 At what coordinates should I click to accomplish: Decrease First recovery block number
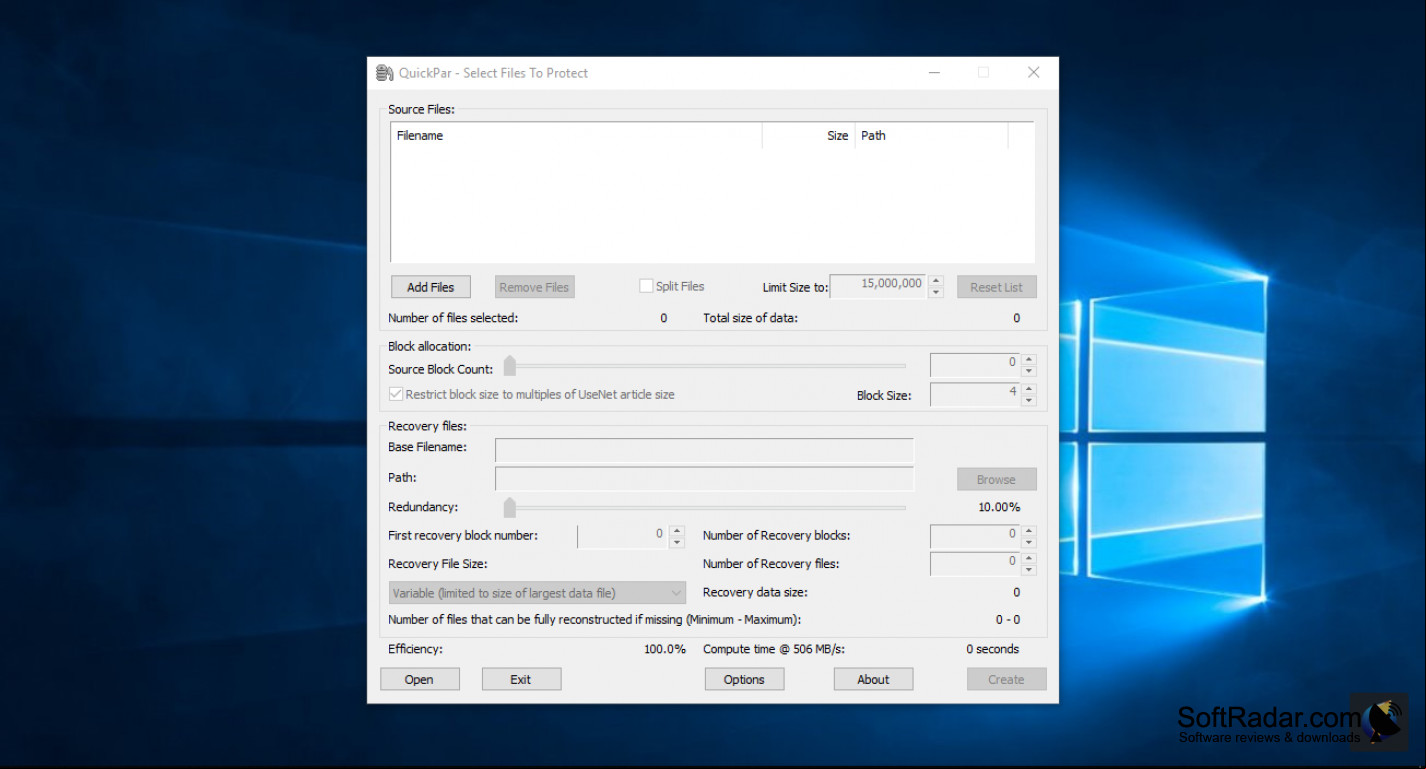677,543
